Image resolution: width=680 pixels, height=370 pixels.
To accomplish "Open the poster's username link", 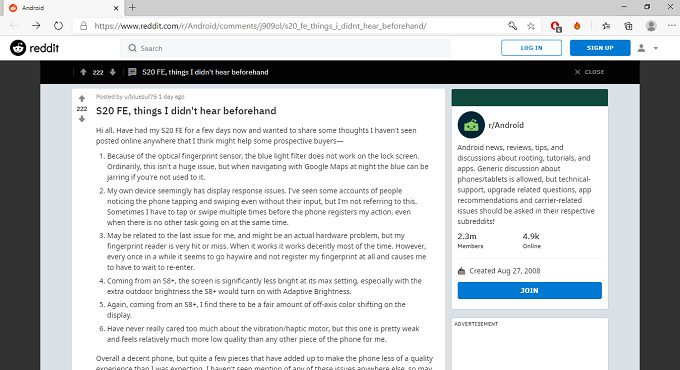I will click(141, 97).
